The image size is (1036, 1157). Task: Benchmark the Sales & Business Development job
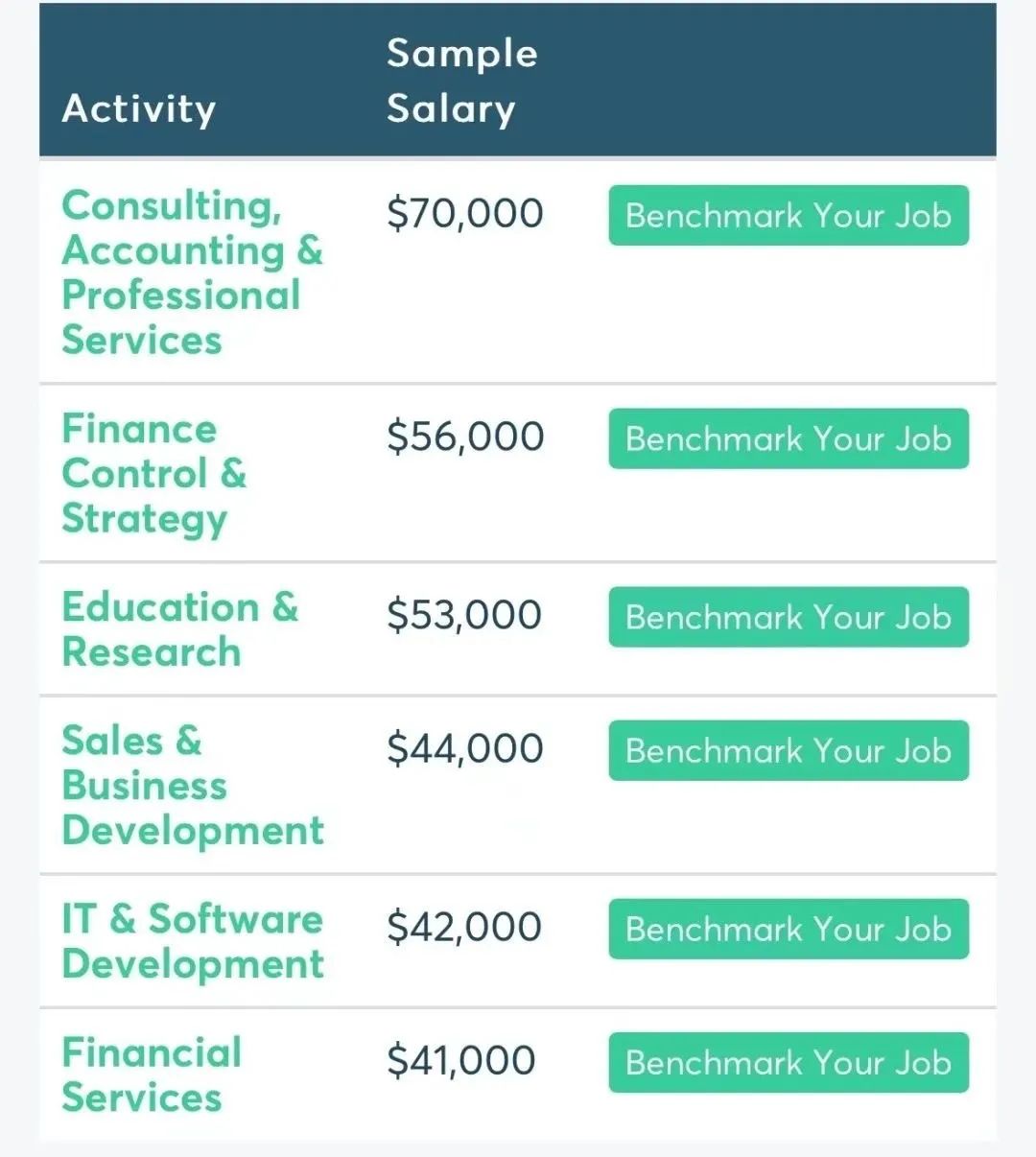[788, 750]
